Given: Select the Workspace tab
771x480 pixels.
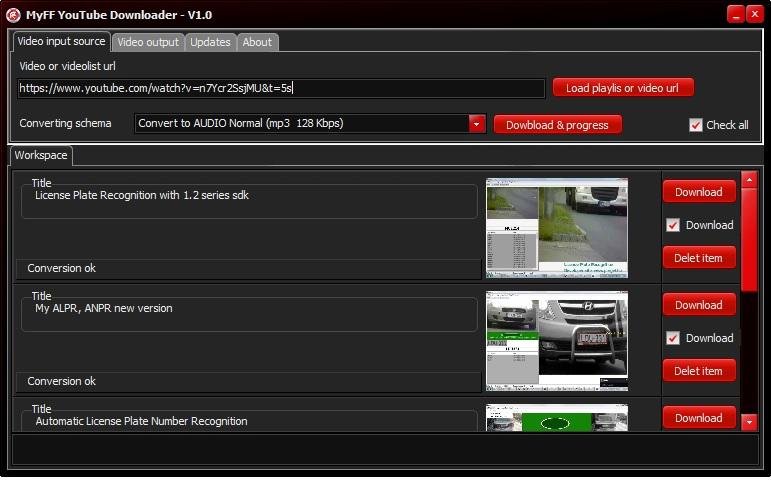Looking at the screenshot, I should (41, 155).
